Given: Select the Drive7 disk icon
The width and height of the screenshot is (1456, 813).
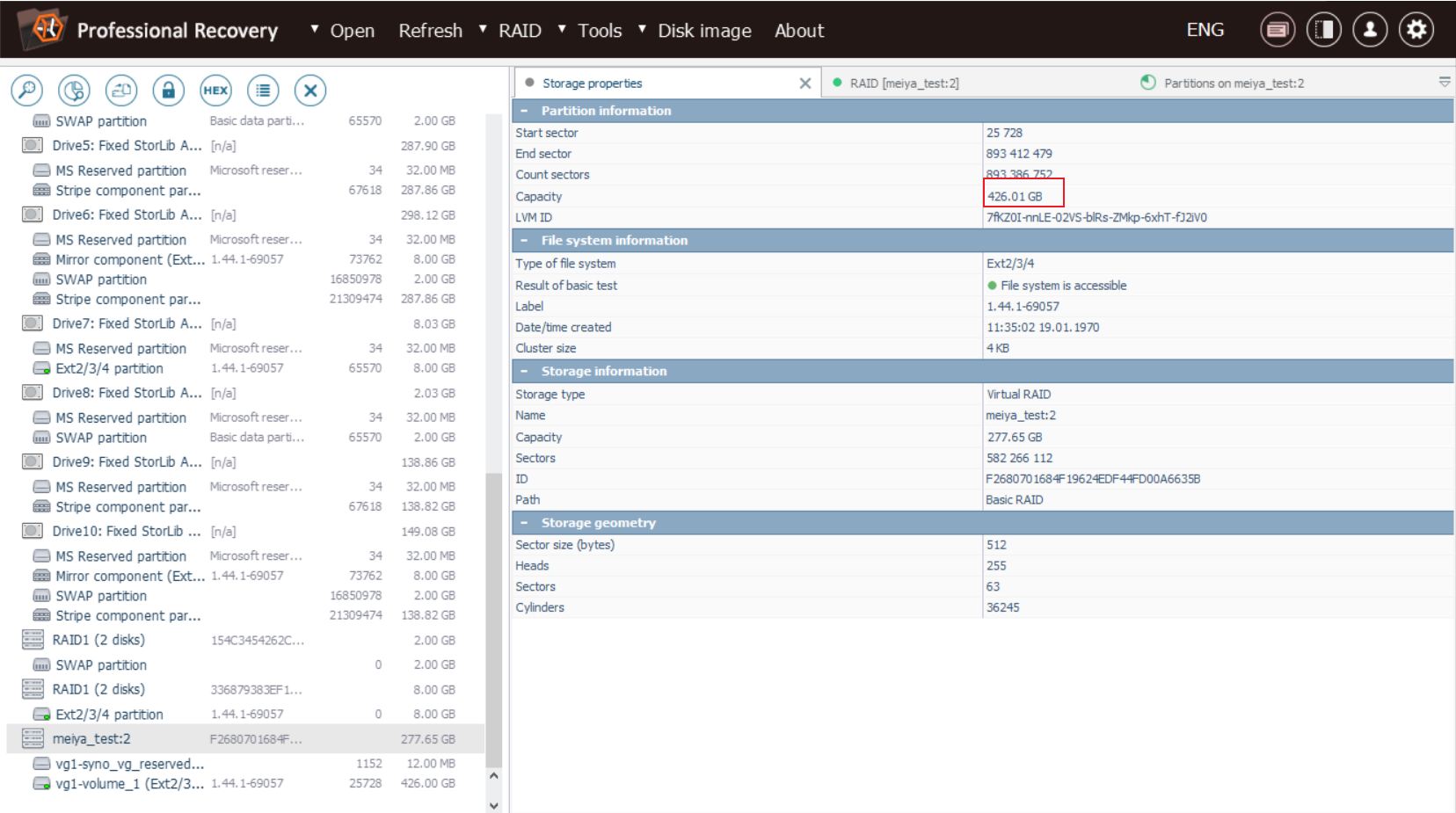Looking at the screenshot, I should pyautogui.click(x=33, y=323).
